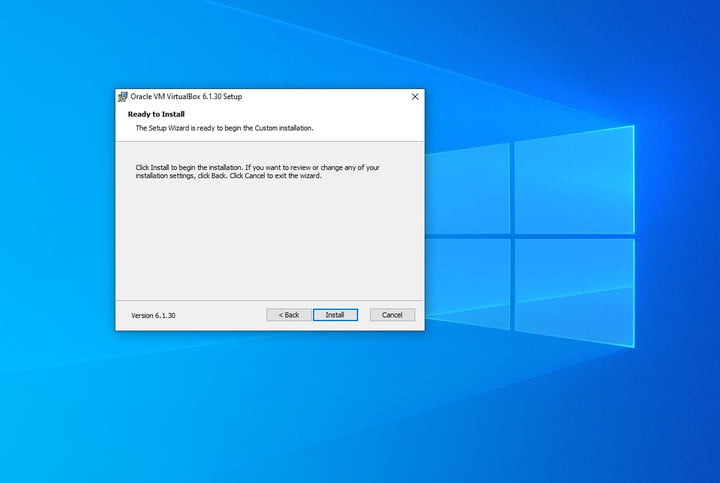Viewport: 720px width, 483px height.
Task: Click the Ready to Install heading
Action: (x=156, y=114)
